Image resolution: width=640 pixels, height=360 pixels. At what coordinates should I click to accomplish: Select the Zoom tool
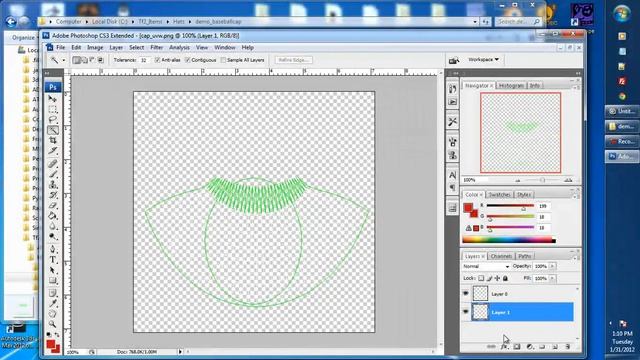(x=53, y=324)
